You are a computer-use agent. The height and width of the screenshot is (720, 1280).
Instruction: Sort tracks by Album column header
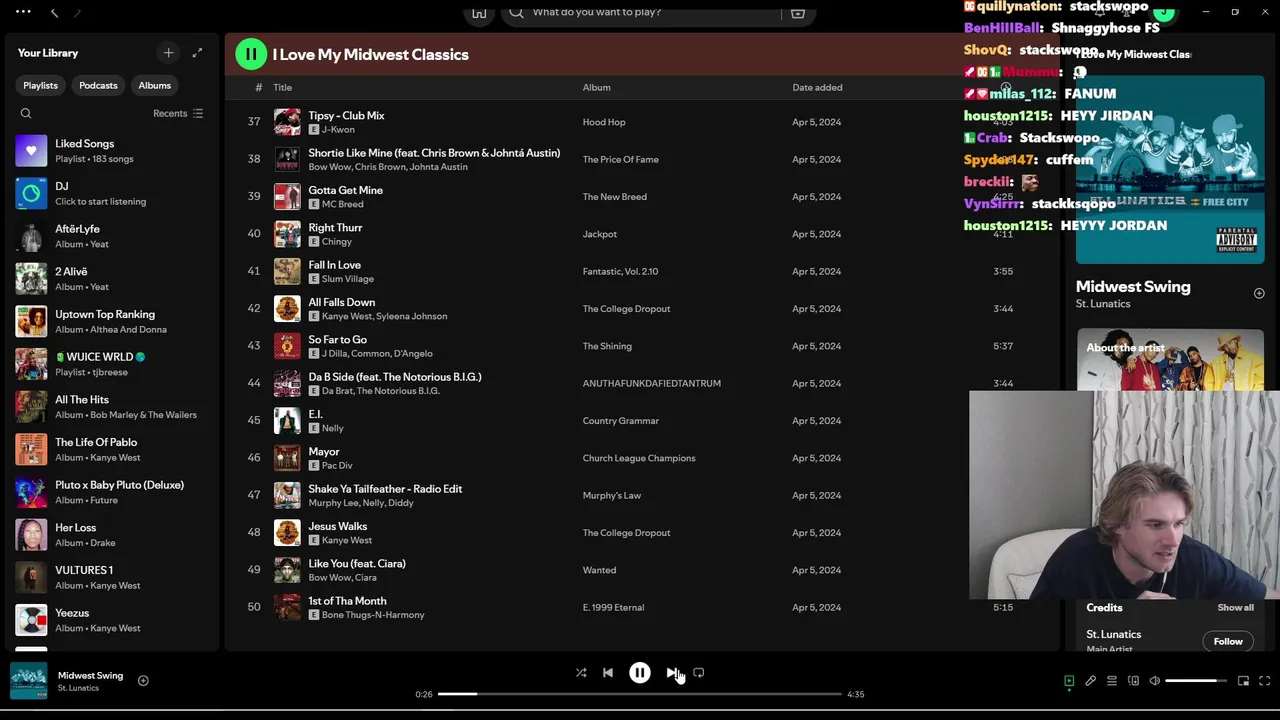(x=597, y=87)
